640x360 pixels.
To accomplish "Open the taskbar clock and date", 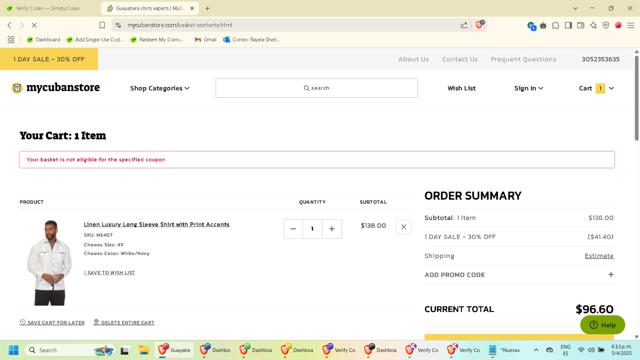I will 621,350.
